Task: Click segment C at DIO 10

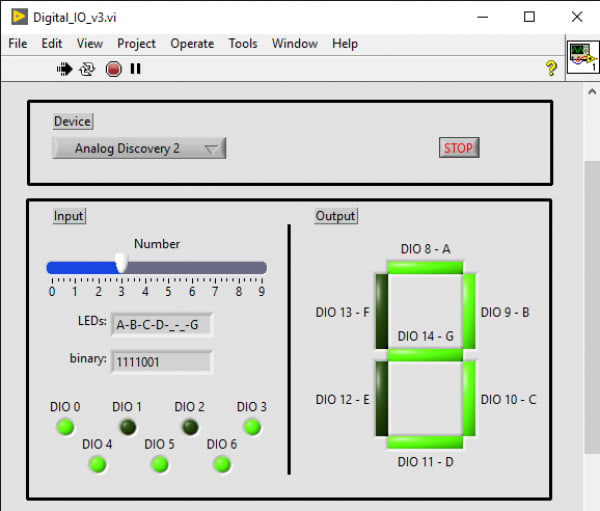Action: coord(469,398)
